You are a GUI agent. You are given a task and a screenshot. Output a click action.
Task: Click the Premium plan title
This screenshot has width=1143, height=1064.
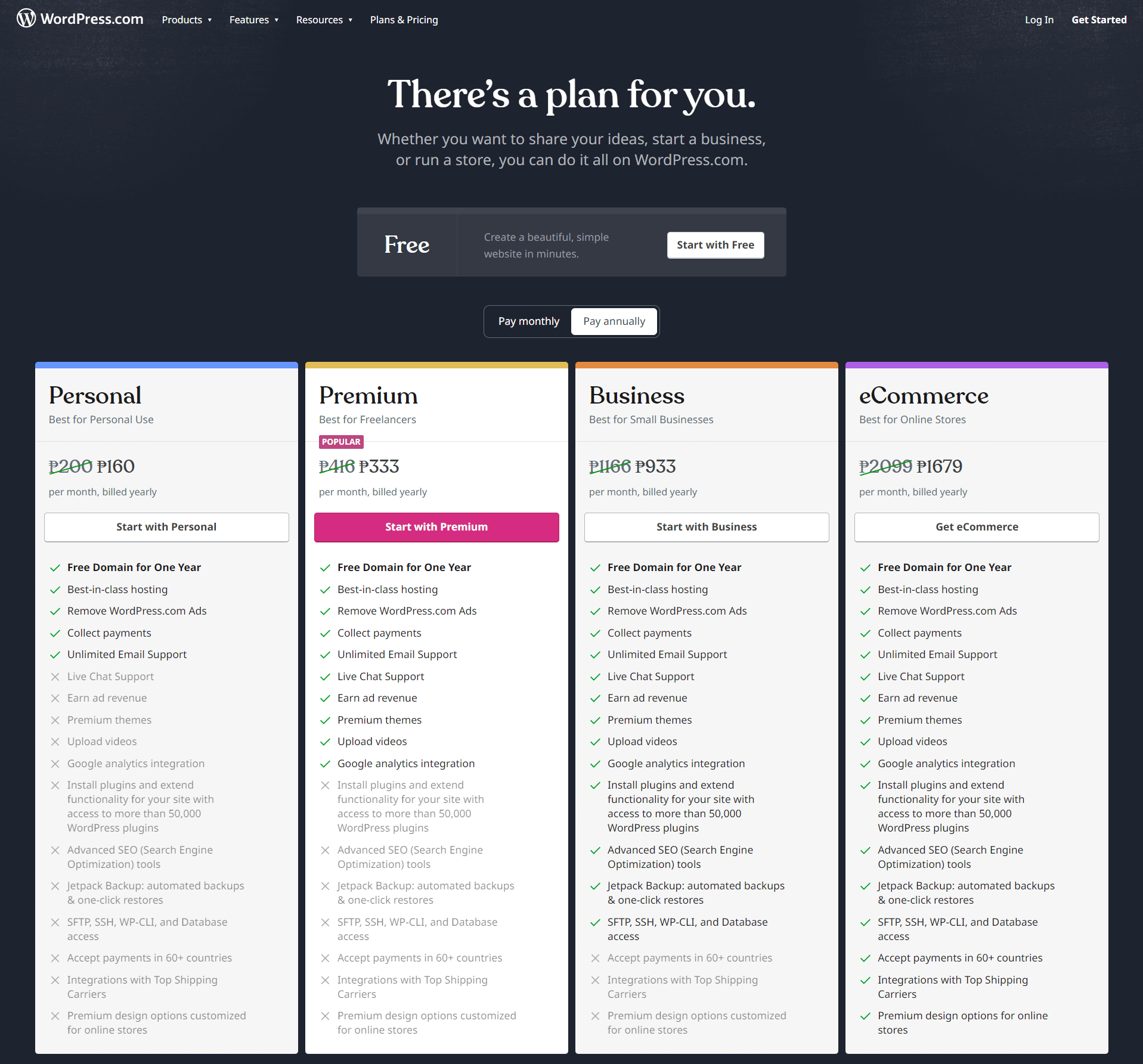pos(368,396)
